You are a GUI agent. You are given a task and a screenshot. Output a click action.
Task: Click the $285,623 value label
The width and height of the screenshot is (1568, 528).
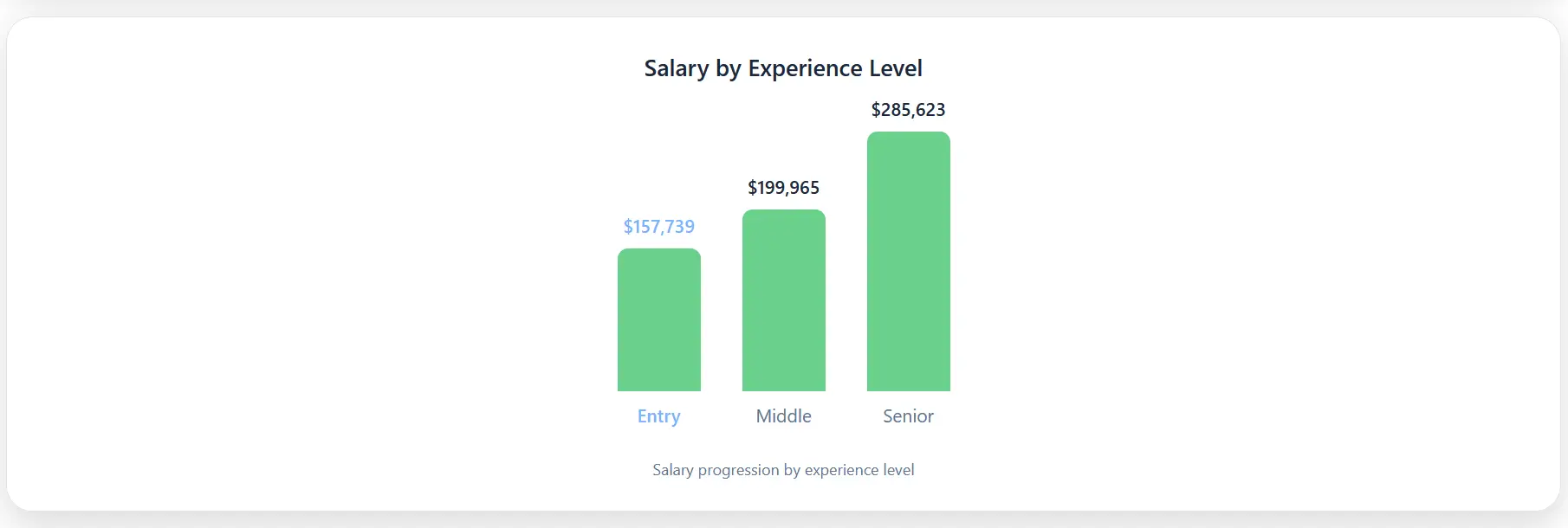coord(908,110)
